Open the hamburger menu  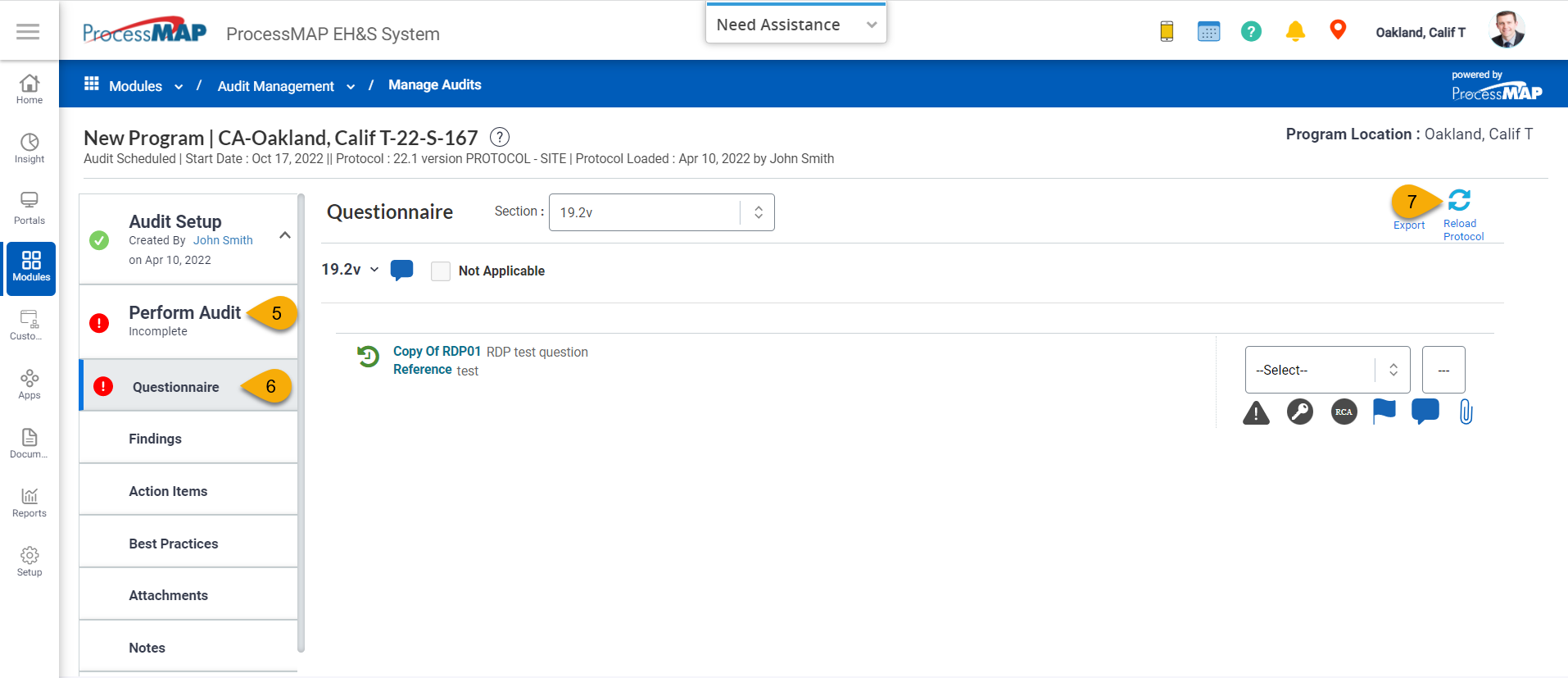pos(28,31)
